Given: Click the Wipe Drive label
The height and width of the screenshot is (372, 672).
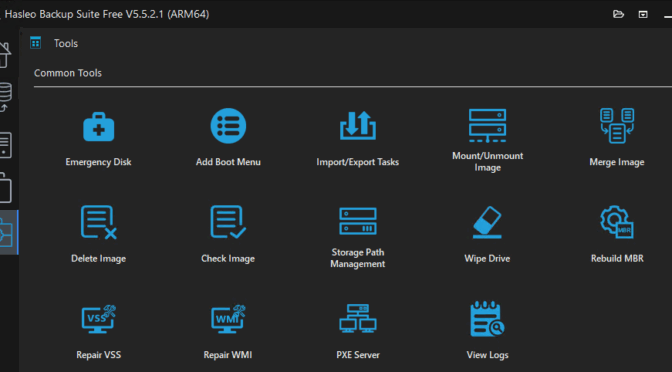Looking at the screenshot, I should click(x=487, y=258).
